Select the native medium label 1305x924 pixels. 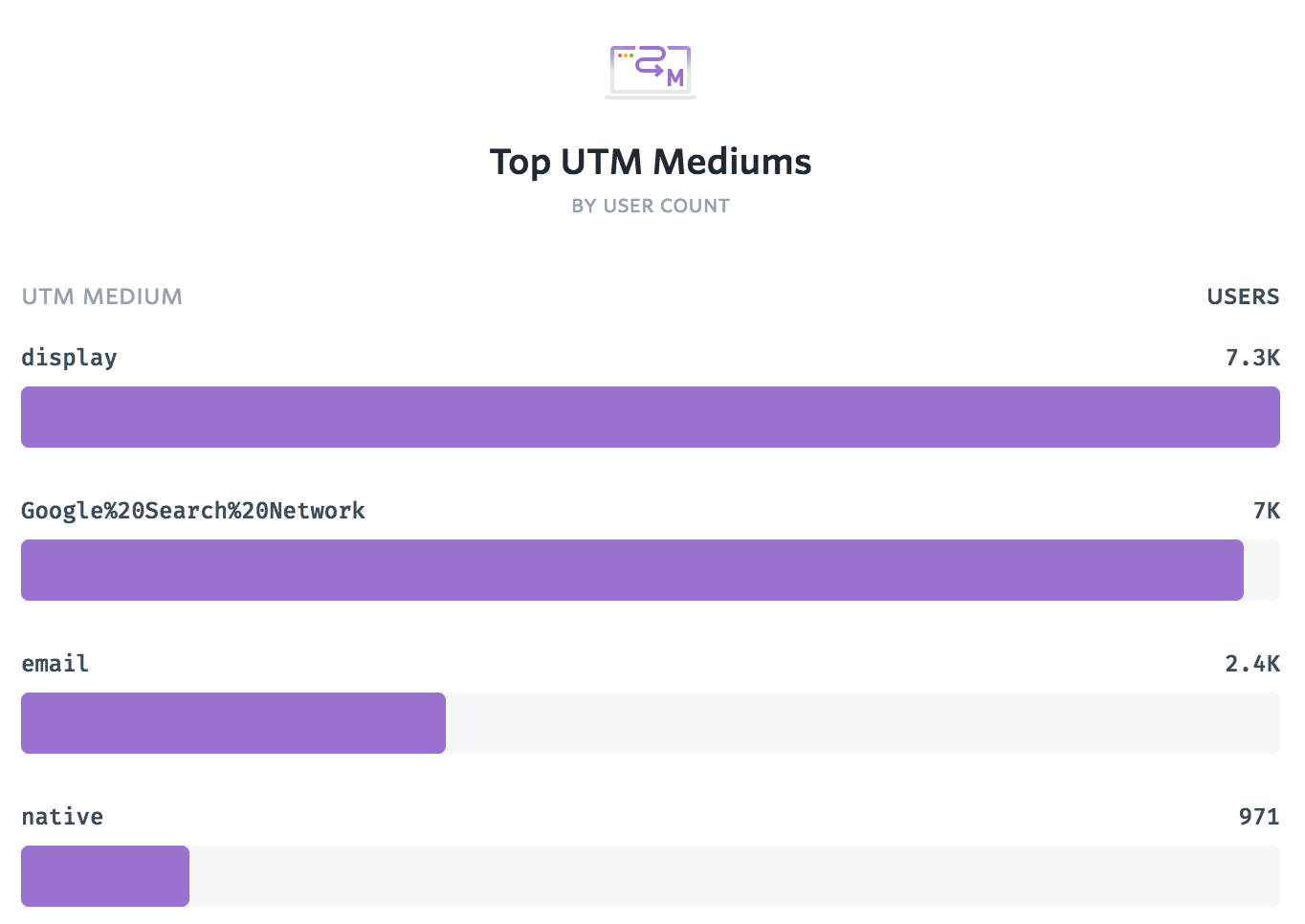pos(62,817)
